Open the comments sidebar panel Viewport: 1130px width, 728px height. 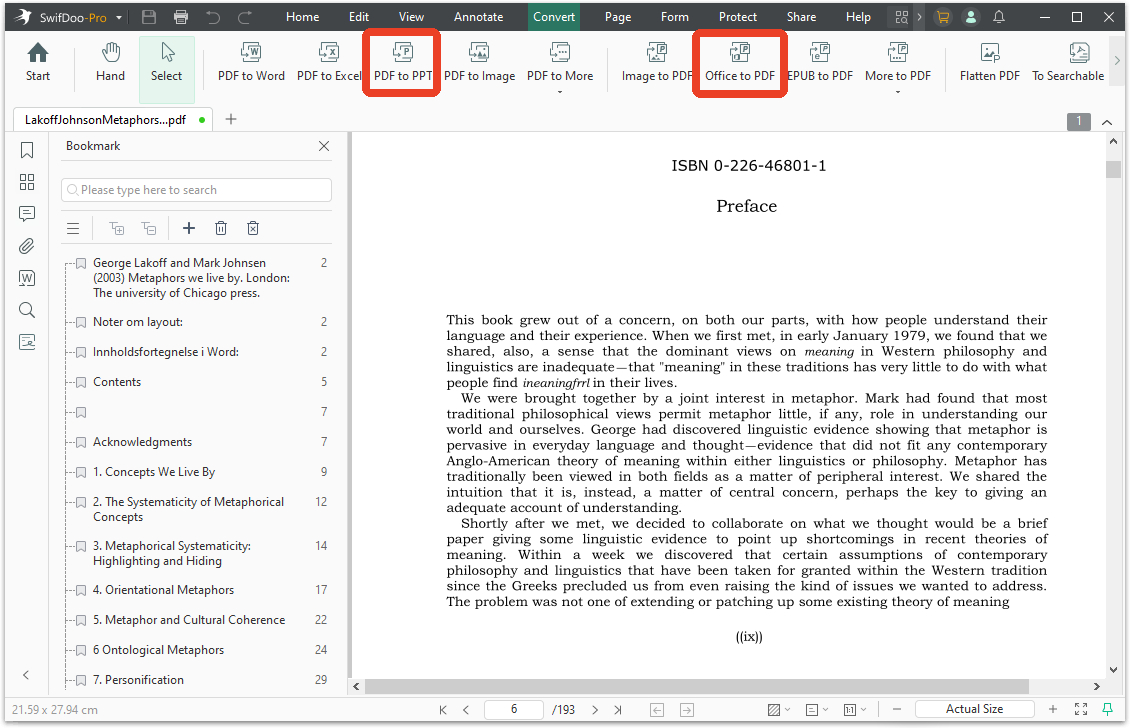click(x=27, y=213)
